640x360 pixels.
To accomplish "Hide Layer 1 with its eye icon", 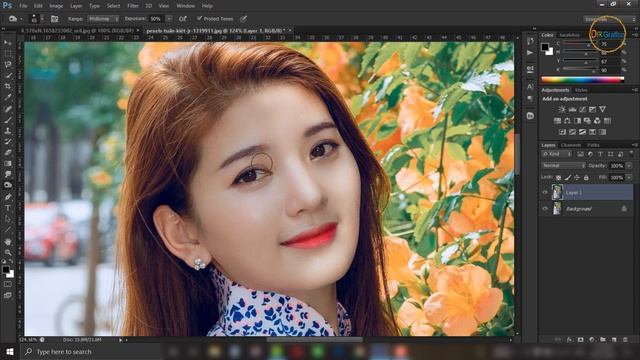I will (x=545, y=193).
